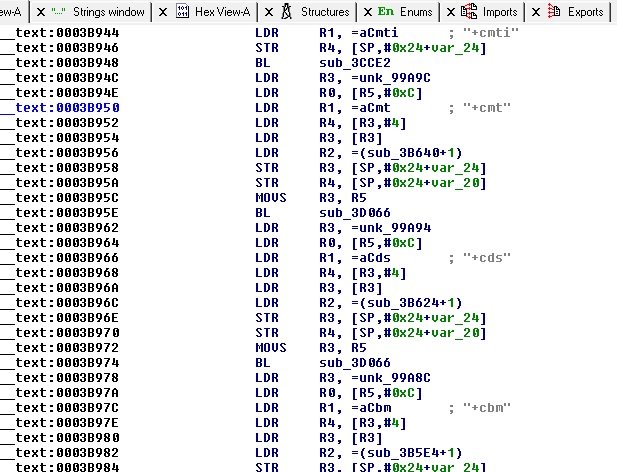Click the Strings window quote icon
The image size is (617, 472).
coord(58,12)
